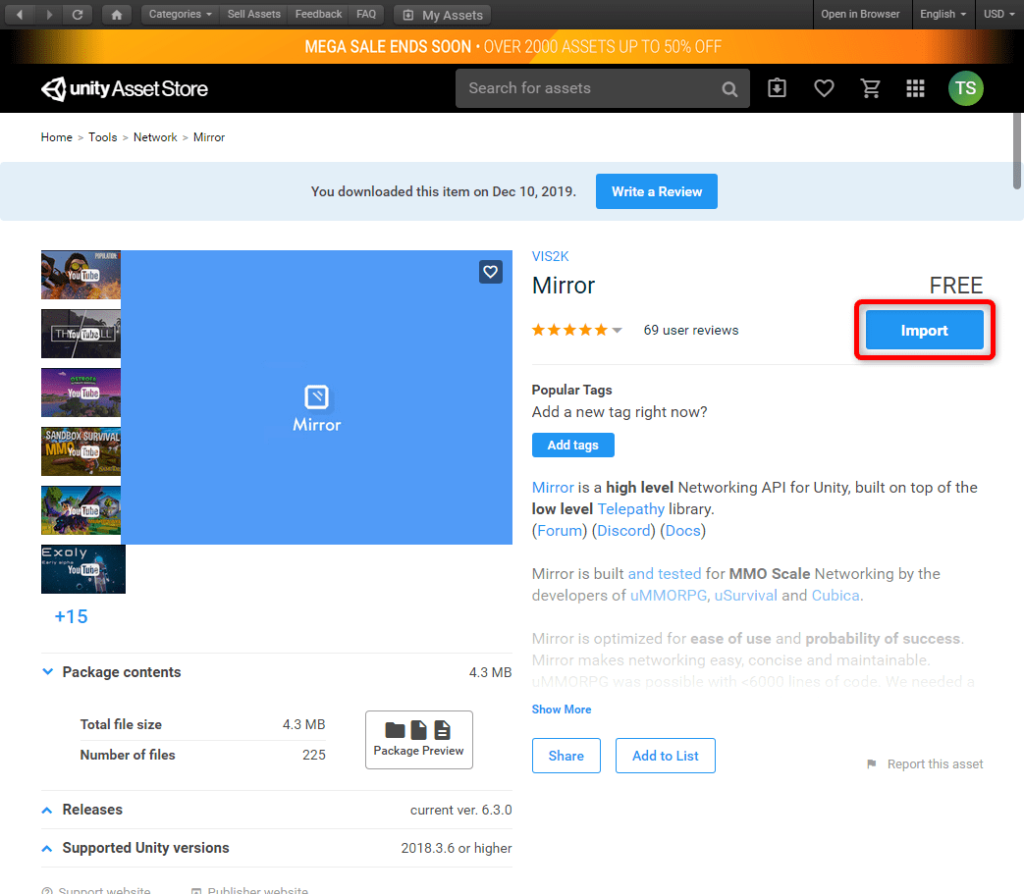Click 69 user reviews
Screen dimensions: 1024x894
point(691,330)
